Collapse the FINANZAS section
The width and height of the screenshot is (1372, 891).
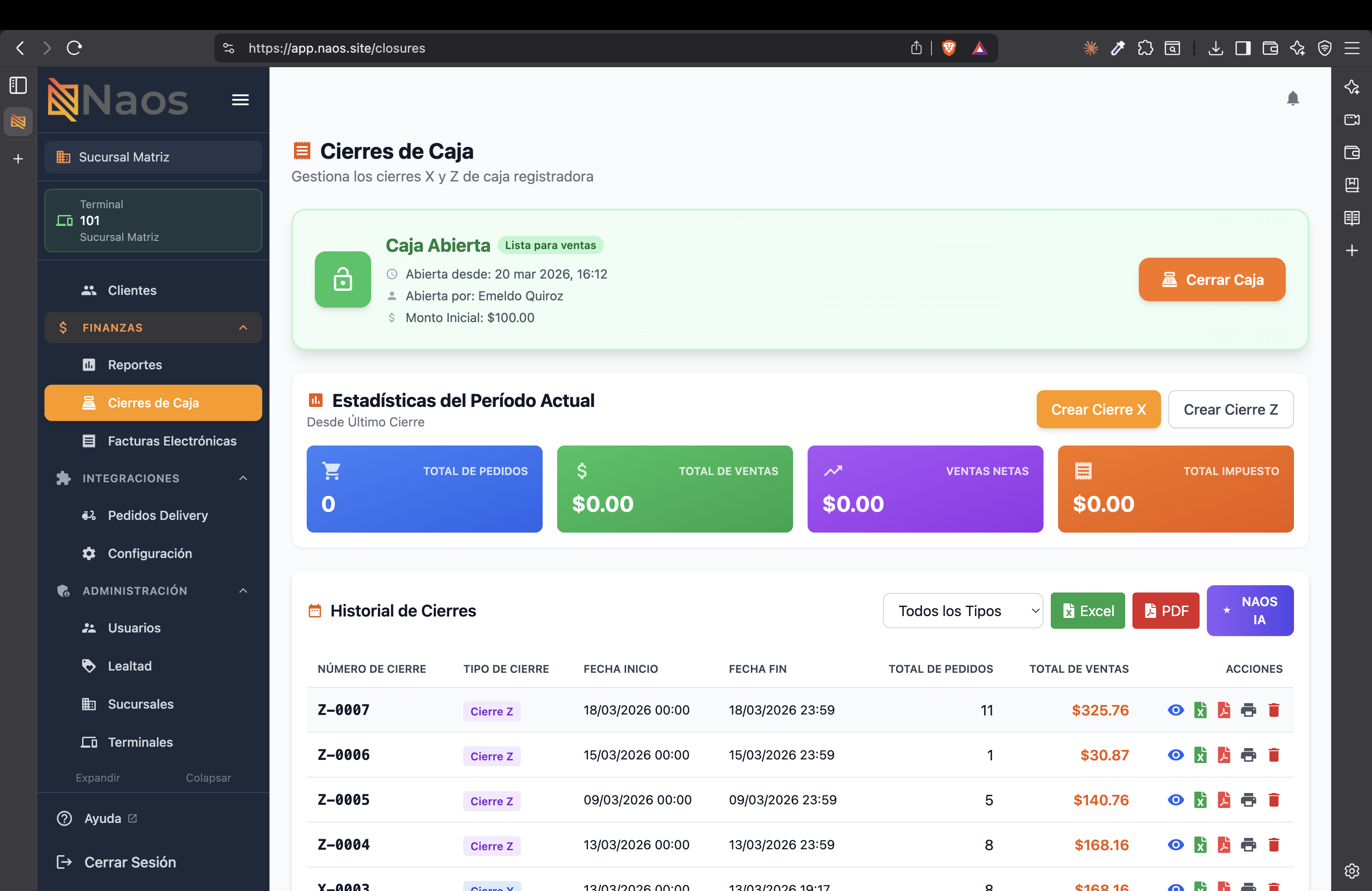point(153,328)
